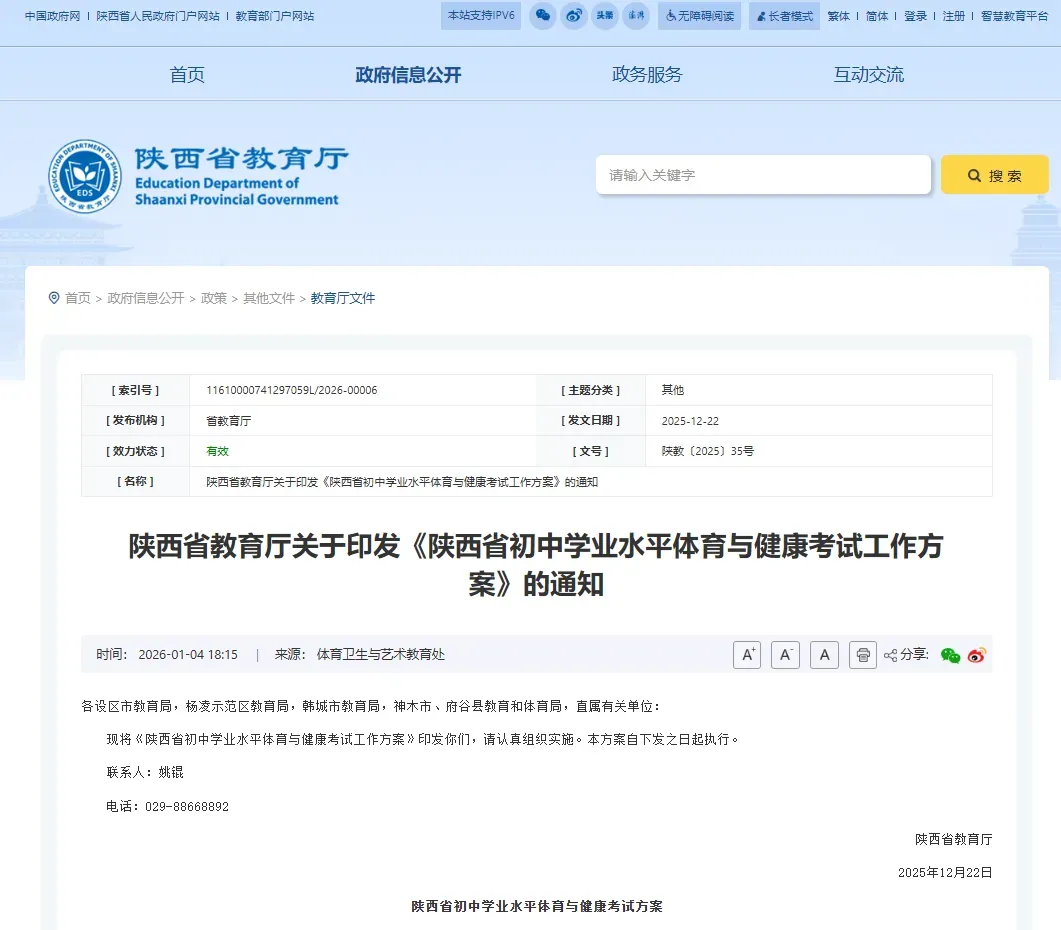Image resolution: width=1061 pixels, height=930 pixels.
Task: Open the Toutiao (头条) icon in top bar
Action: tap(605, 16)
